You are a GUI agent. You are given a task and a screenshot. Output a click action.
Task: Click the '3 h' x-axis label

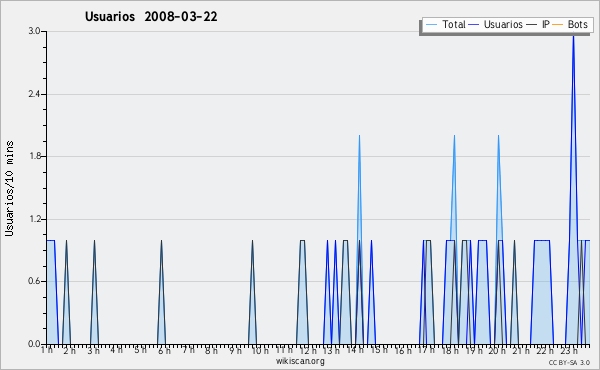pos(93,351)
